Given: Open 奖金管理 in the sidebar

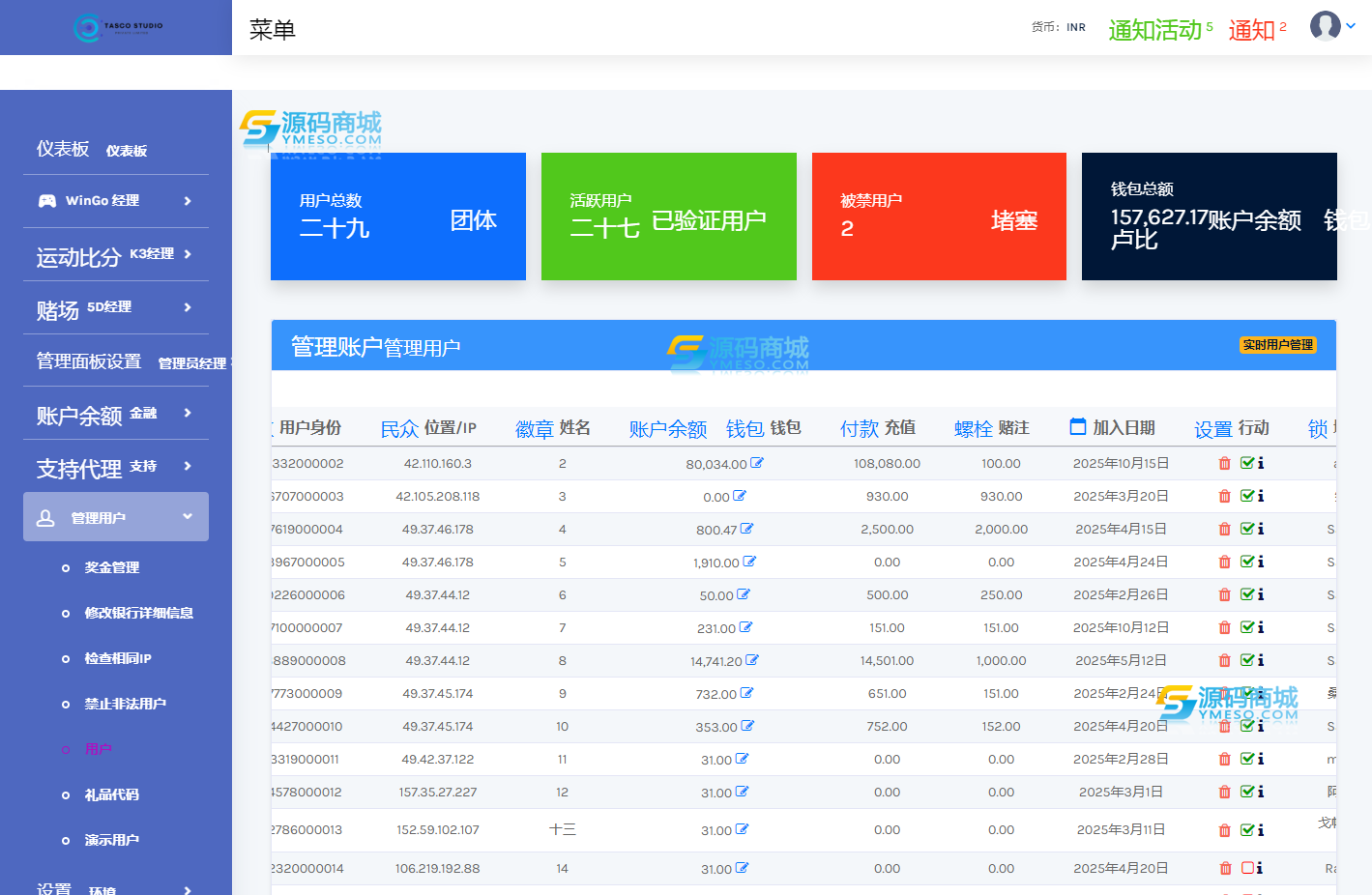Looking at the screenshot, I should [x=111, y=568].
